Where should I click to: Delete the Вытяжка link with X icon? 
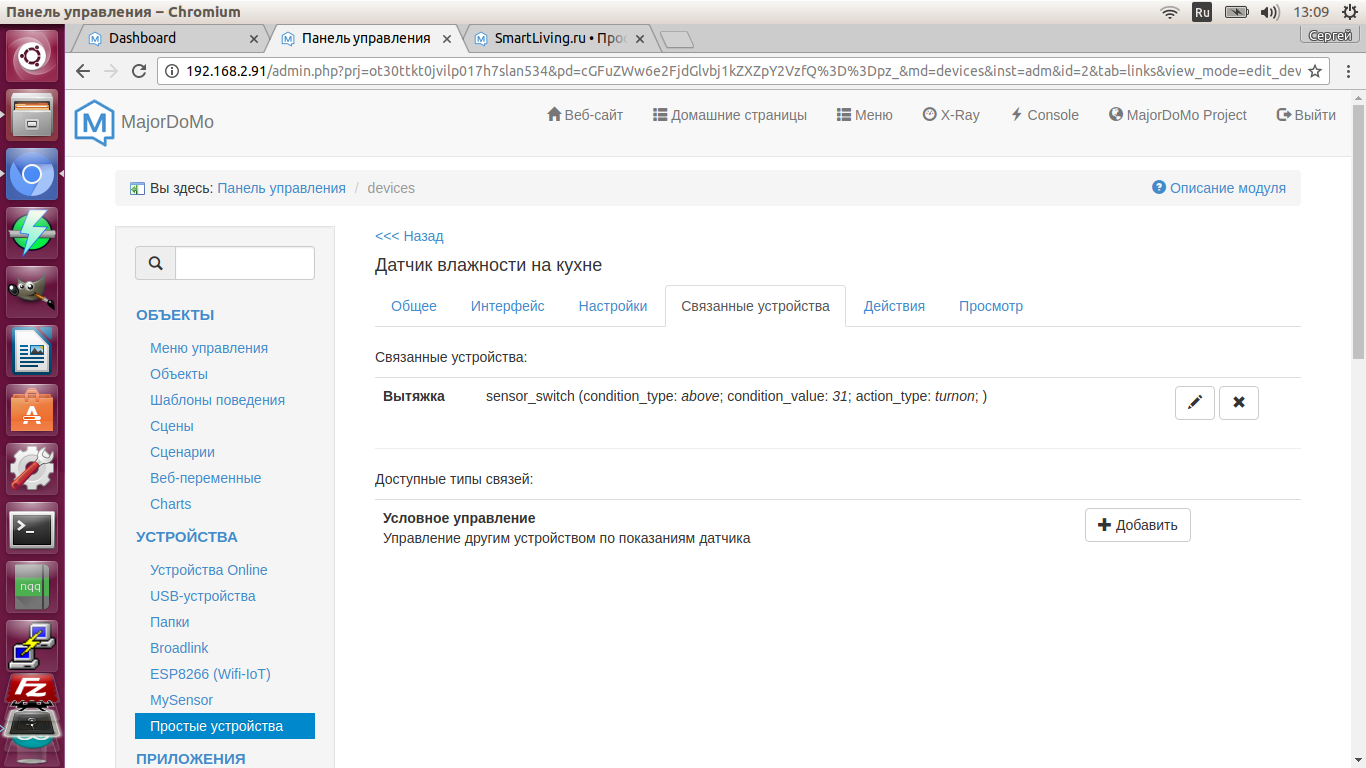click(1239, 402)
